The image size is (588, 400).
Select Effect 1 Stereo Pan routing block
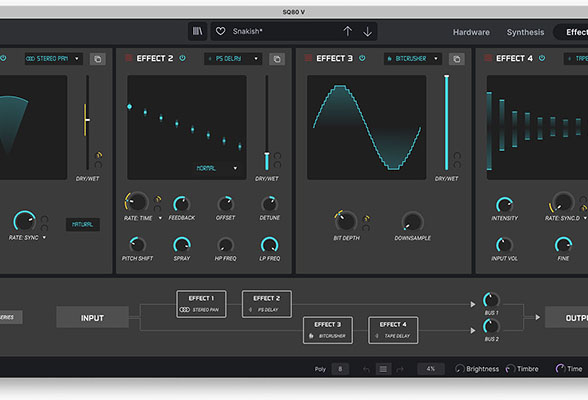point(201,304)
